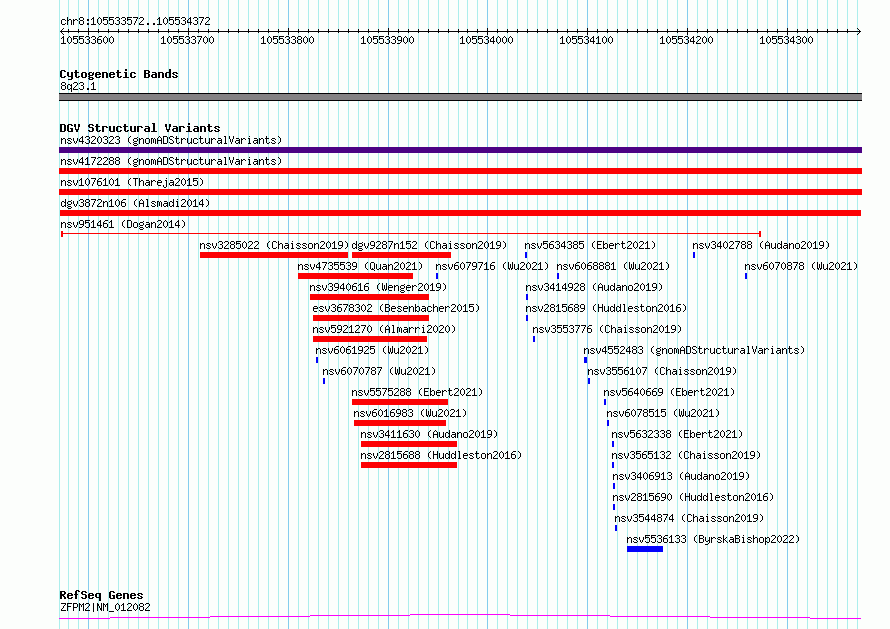The image size is (890, 629).
Task: Click nsv5921270 (Almarri2020) label
Action: click(x=384, y=329)
